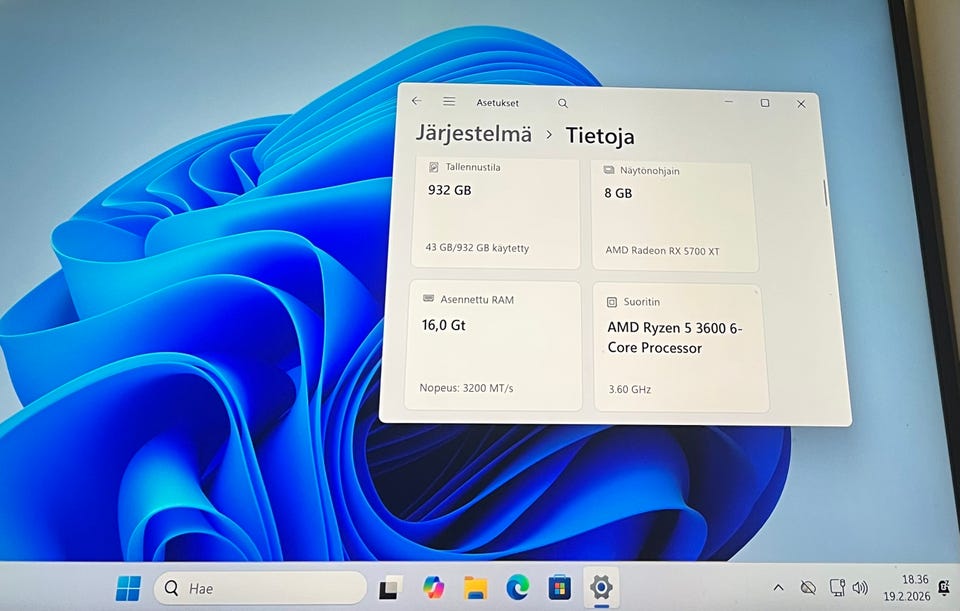
Task: Open the notification bell tray icon
Action: click(943, 587)
